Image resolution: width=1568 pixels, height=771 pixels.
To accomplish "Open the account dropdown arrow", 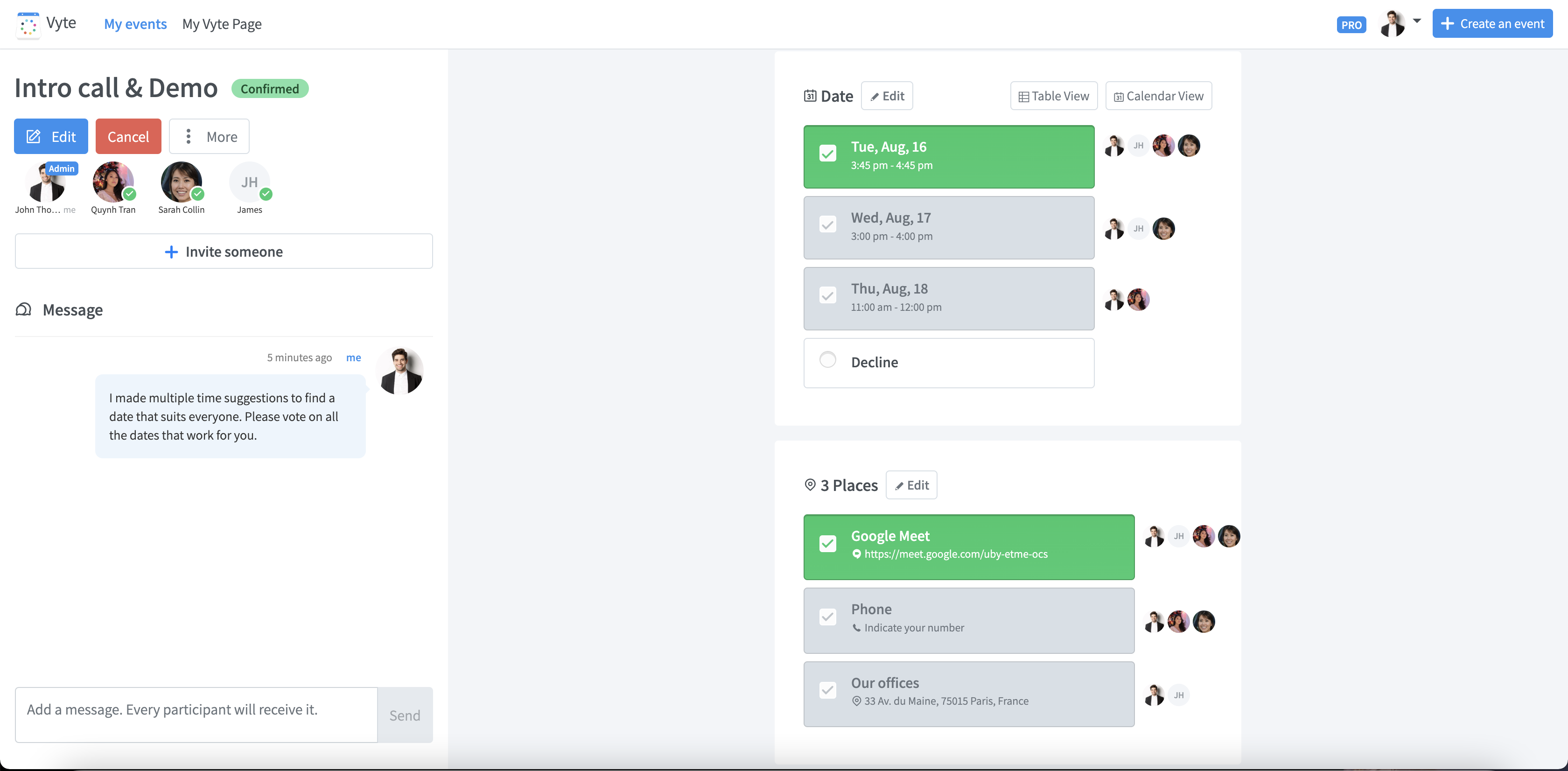I will [1418, 21].
